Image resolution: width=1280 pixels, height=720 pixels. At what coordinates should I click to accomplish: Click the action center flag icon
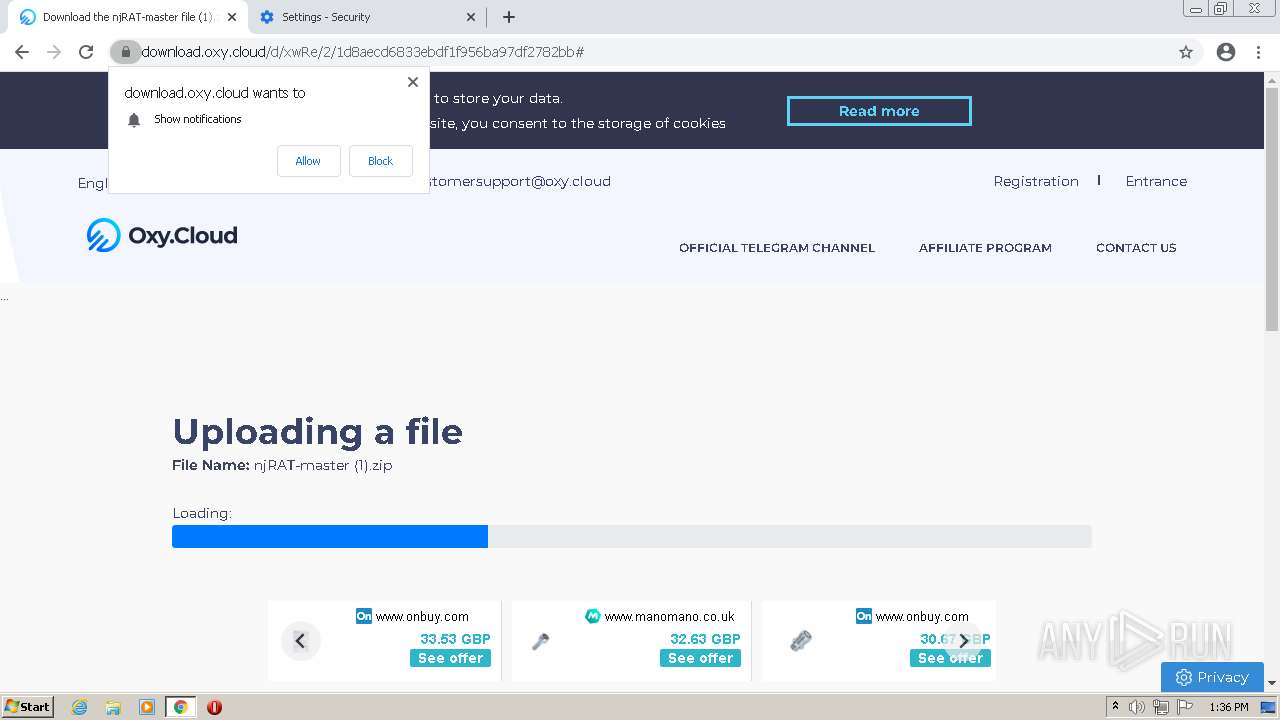coord(1186,707)
